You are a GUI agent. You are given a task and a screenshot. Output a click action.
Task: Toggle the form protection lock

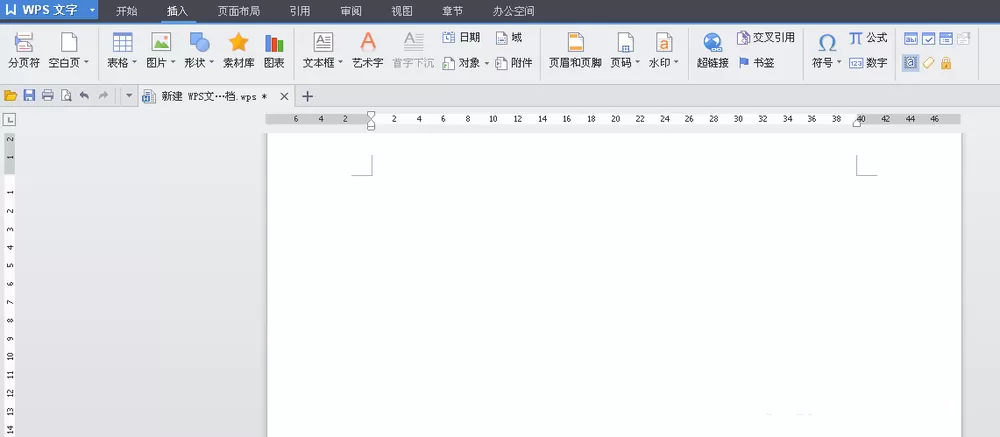tap(946, 63)
